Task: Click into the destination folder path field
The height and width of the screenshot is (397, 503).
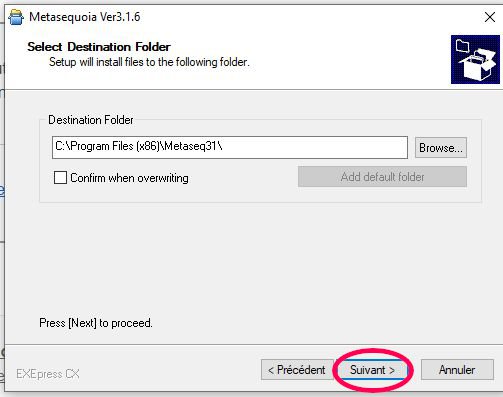Action: point(230,147)
